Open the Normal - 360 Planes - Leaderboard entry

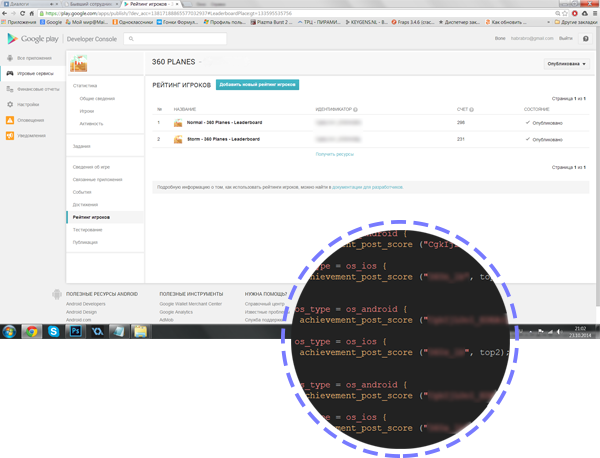tap(225, 123)
